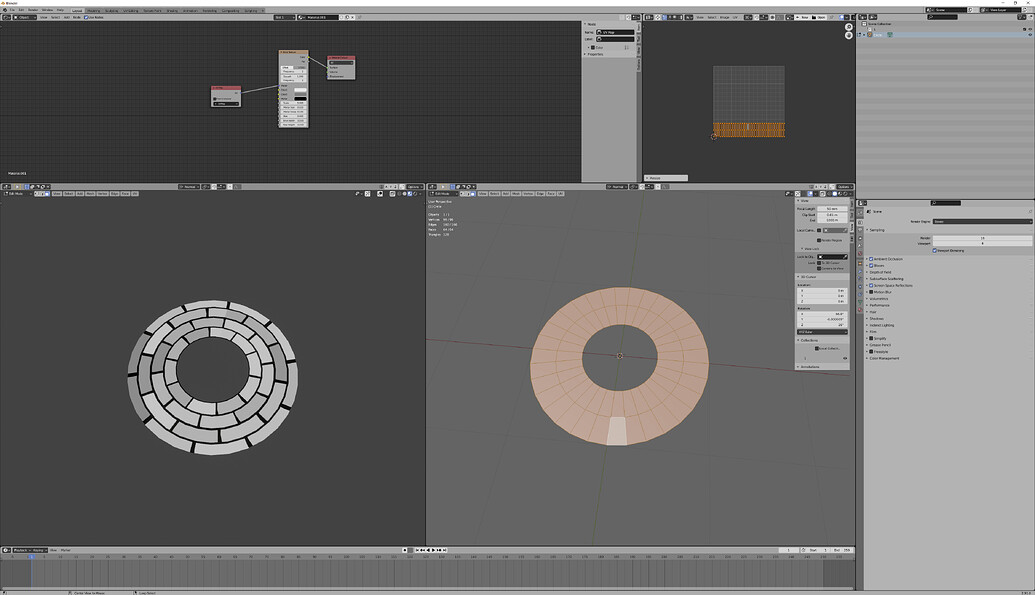Click the Material Output node header
The height and width of the screenshot is (595, 1035).
341,57
